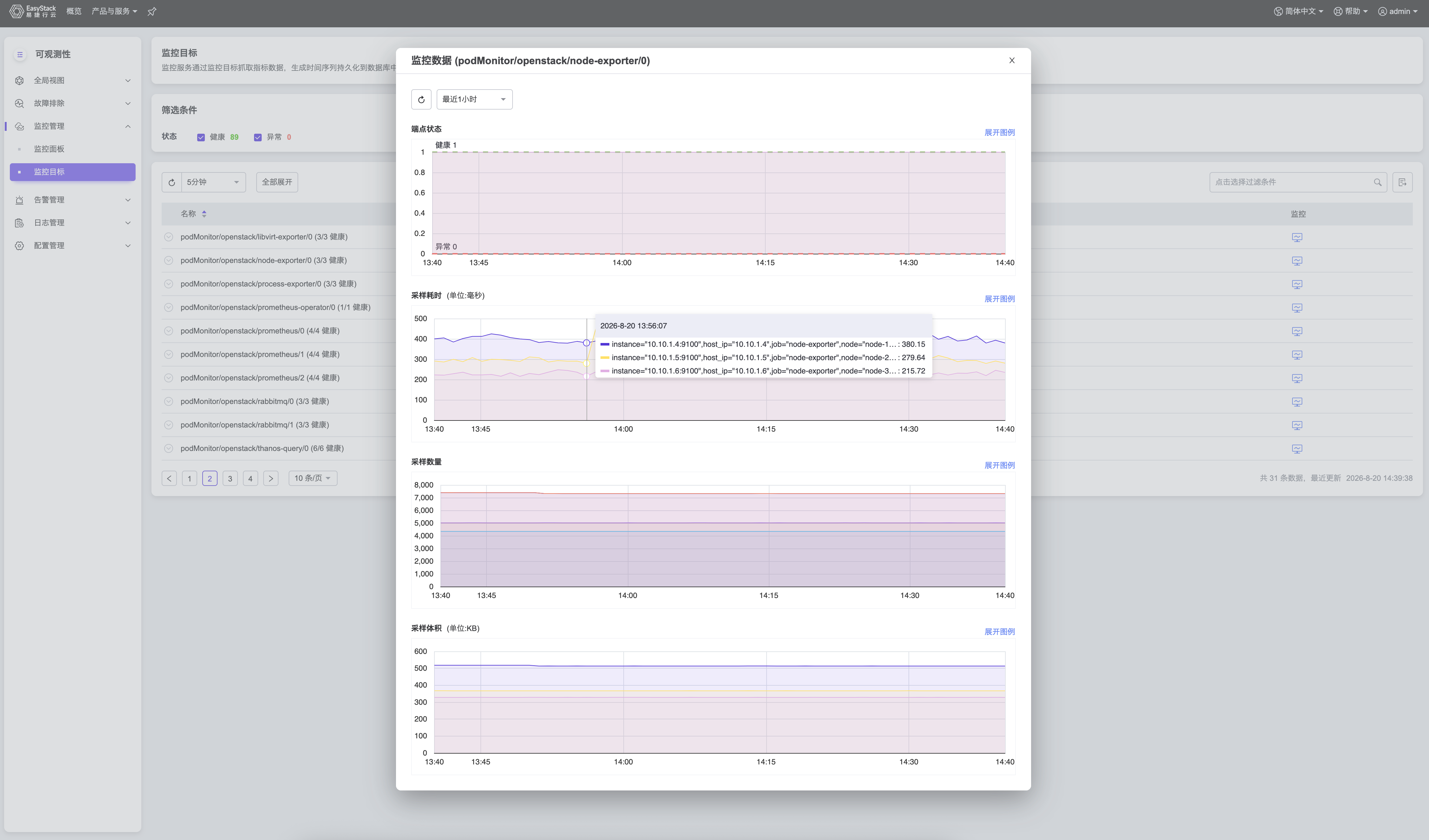Image resolution: width=1429 pixels, height=840 pixels.
Task: Click the search magnifier in the filter box
Action: tap(1378, 182)
